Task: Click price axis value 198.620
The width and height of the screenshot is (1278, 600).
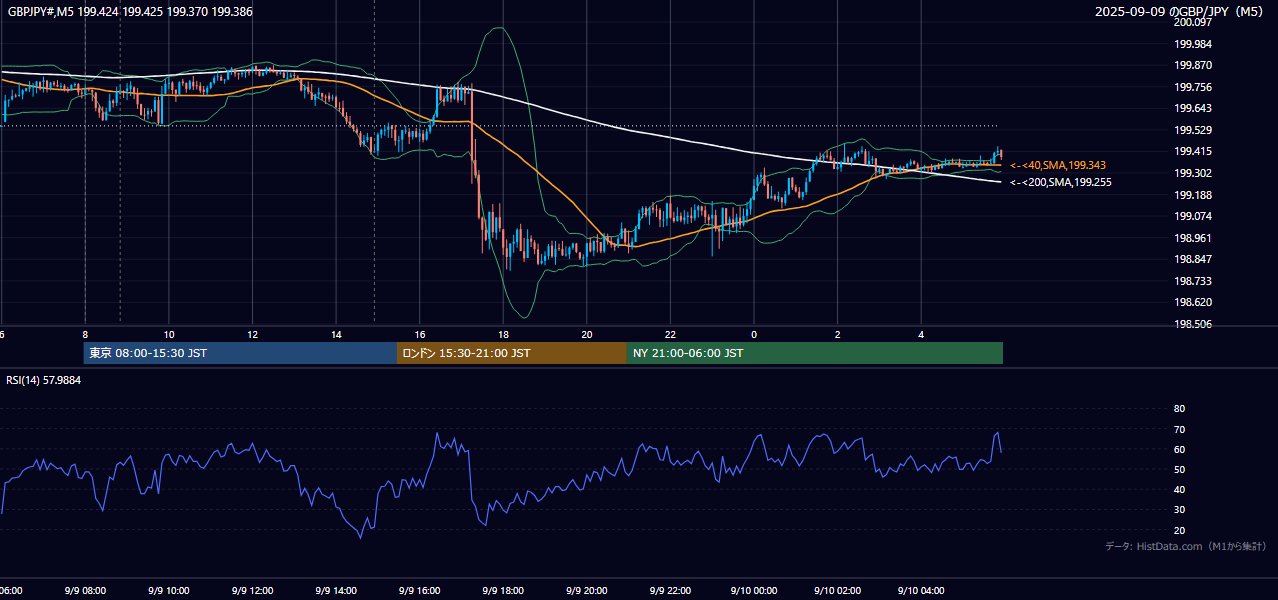Action: point(1193,302)
